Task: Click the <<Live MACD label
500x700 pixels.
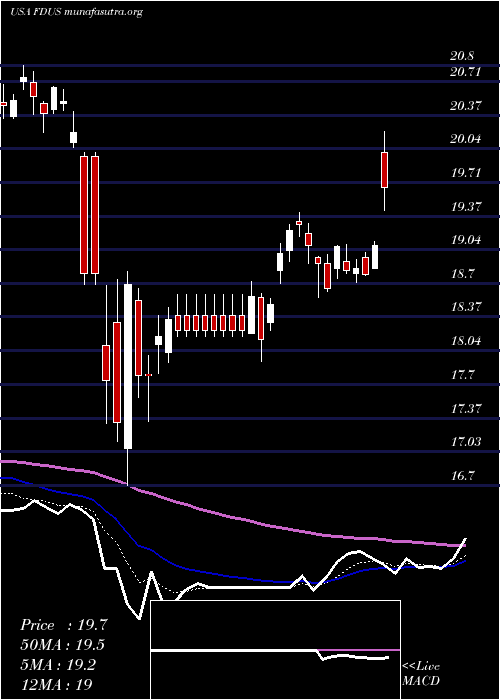Action: click(x=421, y=674)
